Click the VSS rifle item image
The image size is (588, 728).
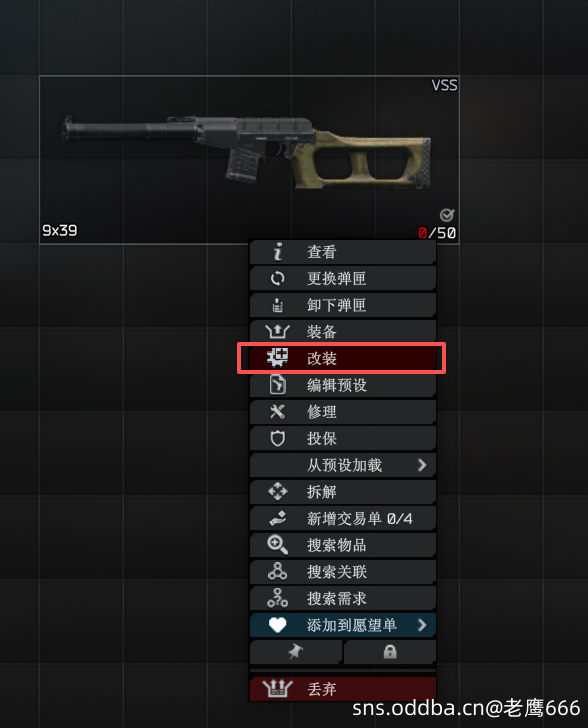(247, 151)
